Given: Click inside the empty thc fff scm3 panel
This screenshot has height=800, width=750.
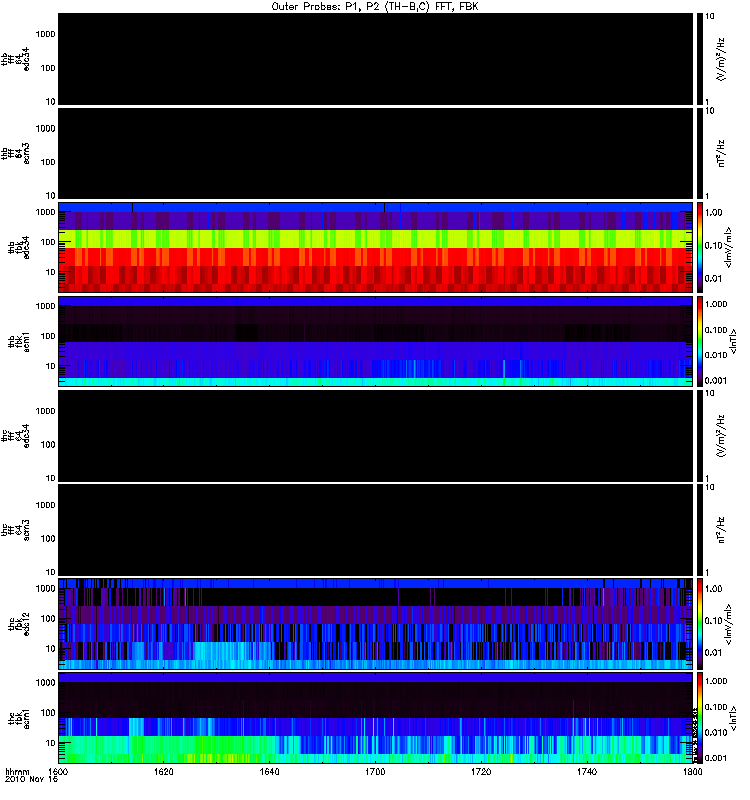Looking at the screenshot, I should tap(375, 530).
